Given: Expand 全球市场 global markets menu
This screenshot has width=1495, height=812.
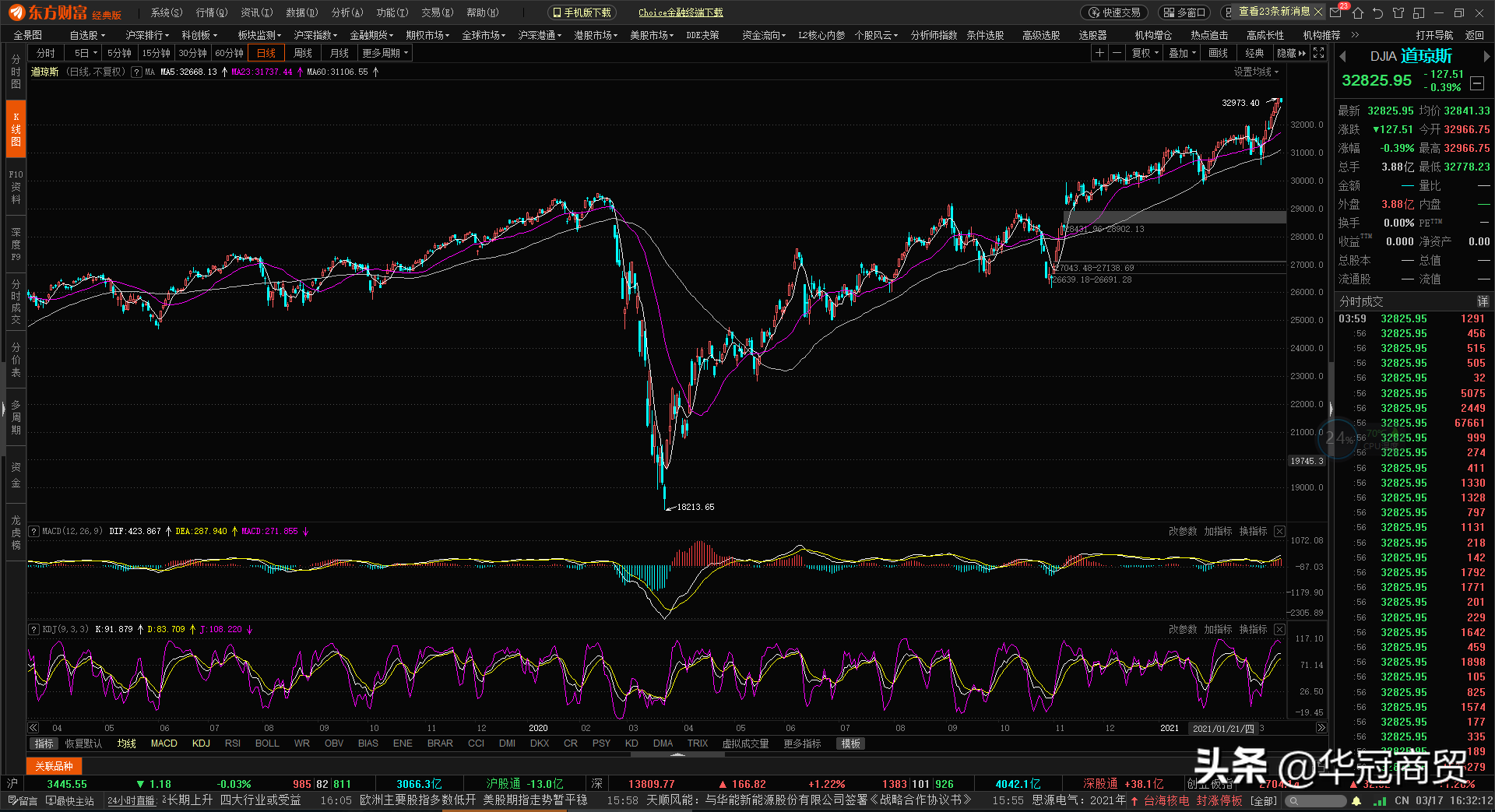Looking at the screenshot, I should tap(484, 35).
